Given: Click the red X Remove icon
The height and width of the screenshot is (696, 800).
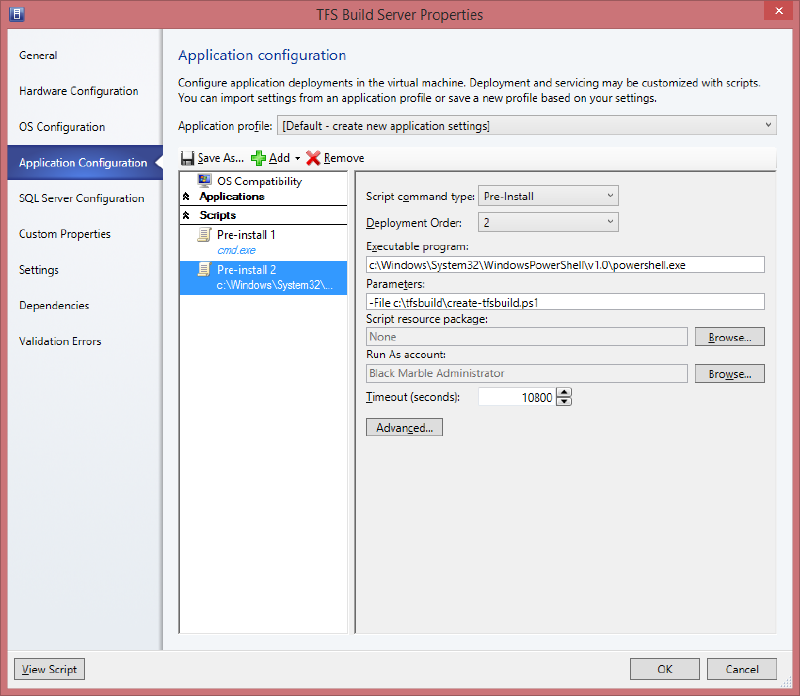Looking at the screenshot, I should (313, 158).
